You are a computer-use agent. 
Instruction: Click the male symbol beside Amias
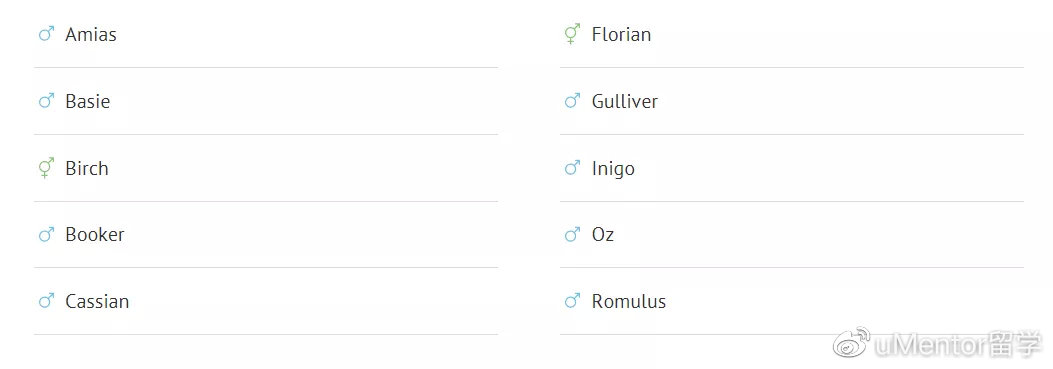(46, 34)
